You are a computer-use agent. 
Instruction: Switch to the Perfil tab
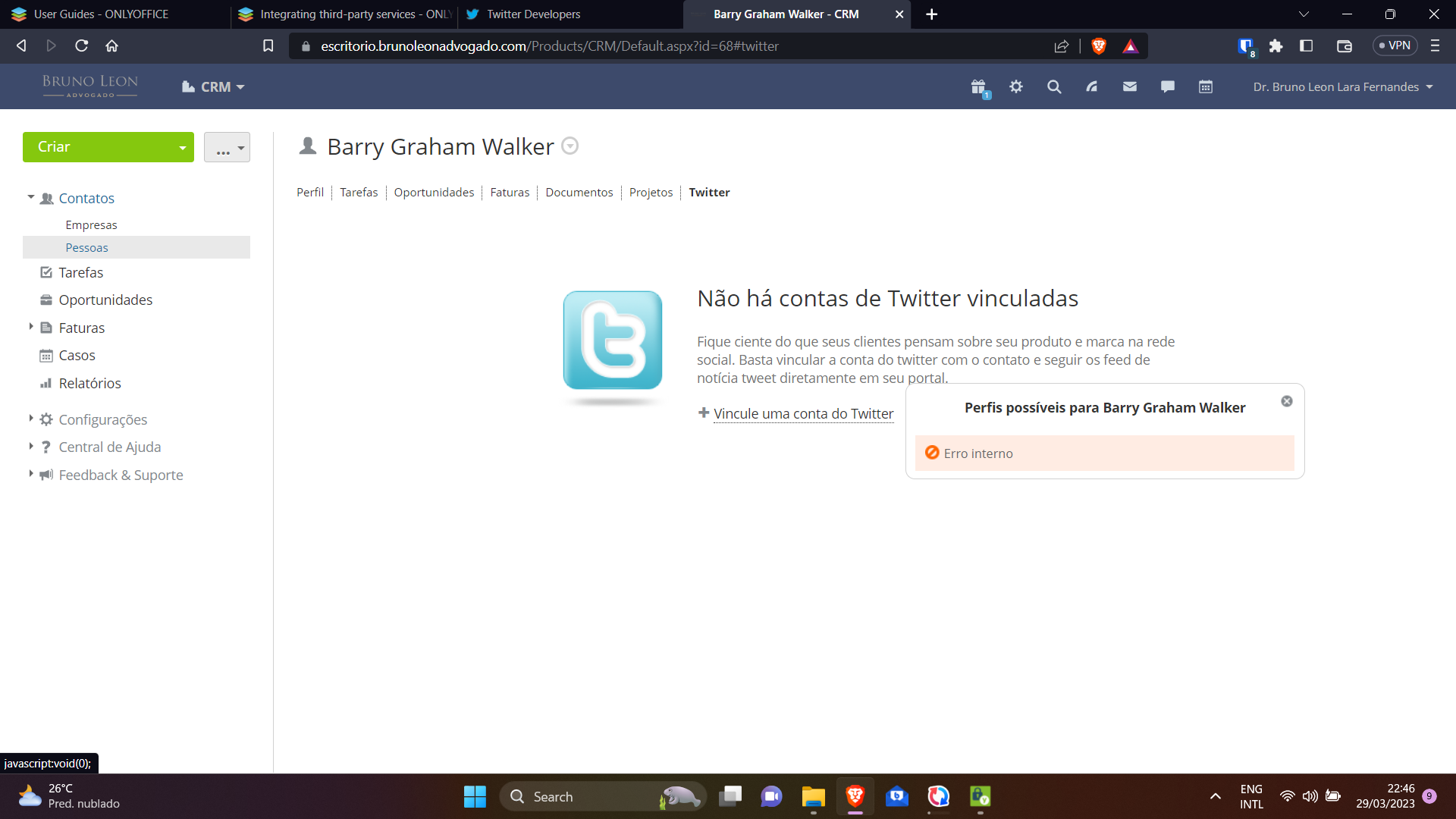click(310, 193)
